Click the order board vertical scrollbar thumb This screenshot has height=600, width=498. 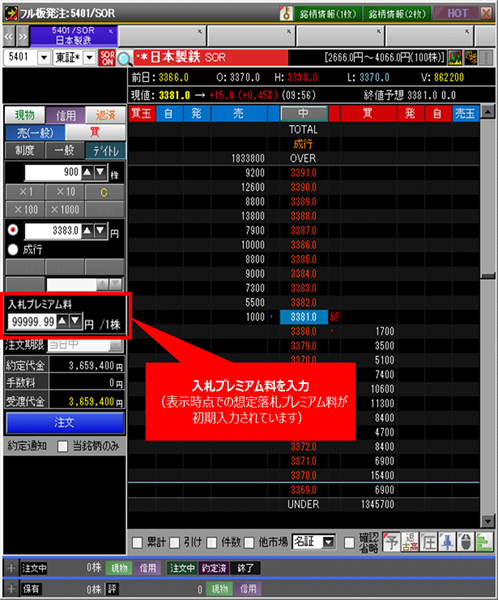click(488, 276)
